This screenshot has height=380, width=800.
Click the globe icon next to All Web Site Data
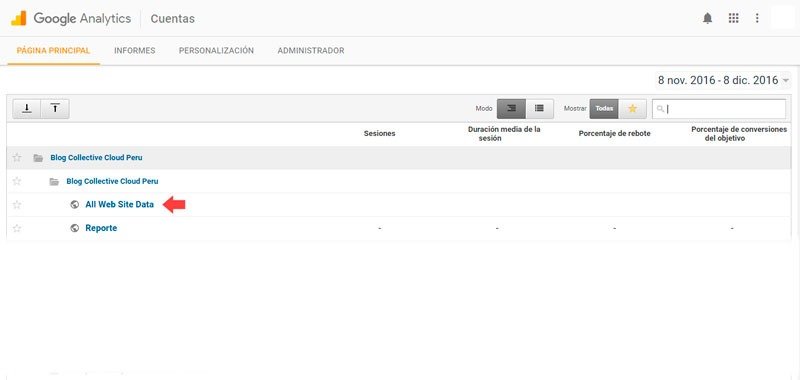click(x=74, y=205)
